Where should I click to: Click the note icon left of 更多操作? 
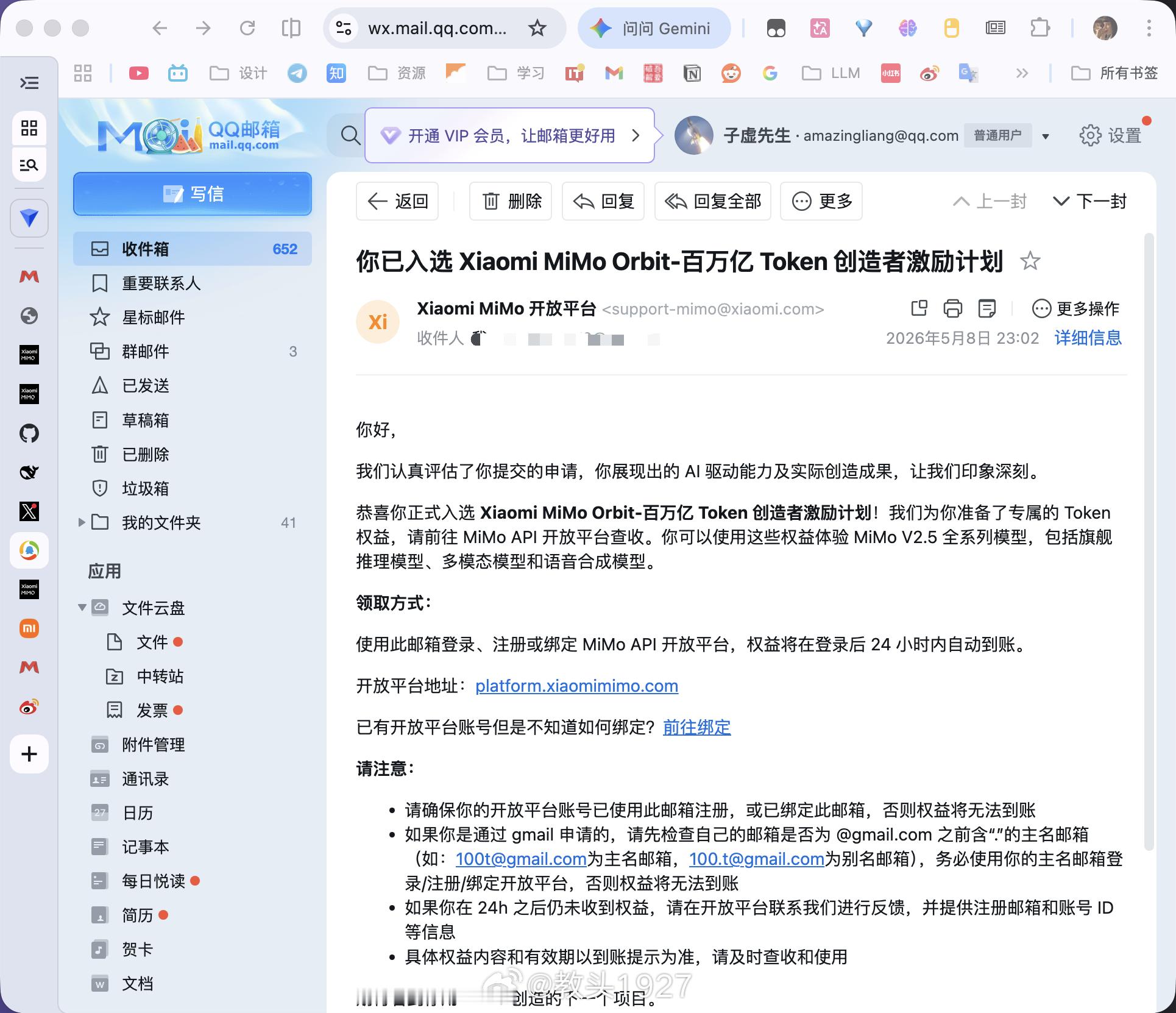[x=987, y=308]
